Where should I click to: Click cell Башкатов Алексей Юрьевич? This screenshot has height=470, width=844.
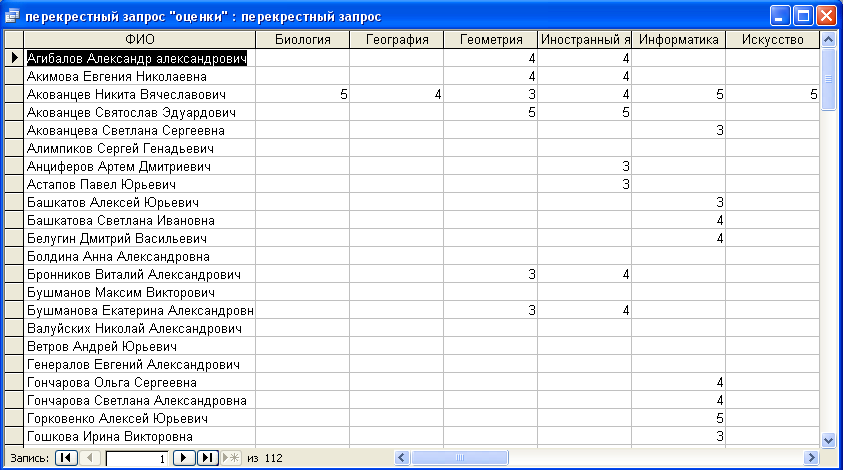click(139, 202)
